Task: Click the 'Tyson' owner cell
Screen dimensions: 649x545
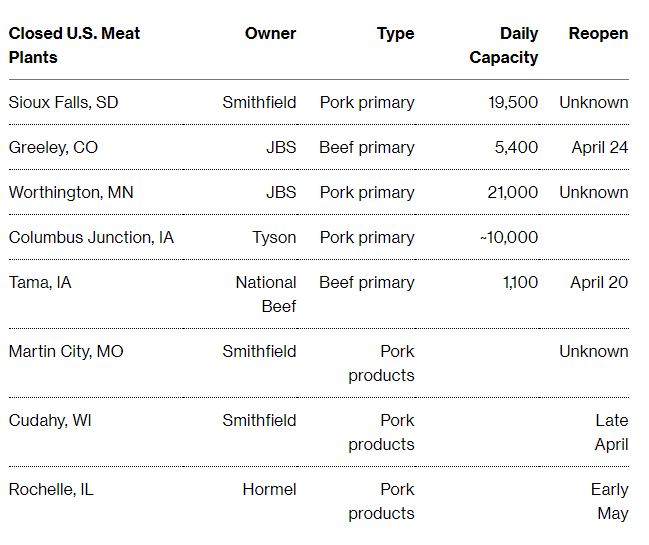Action: tap(274, 238)
